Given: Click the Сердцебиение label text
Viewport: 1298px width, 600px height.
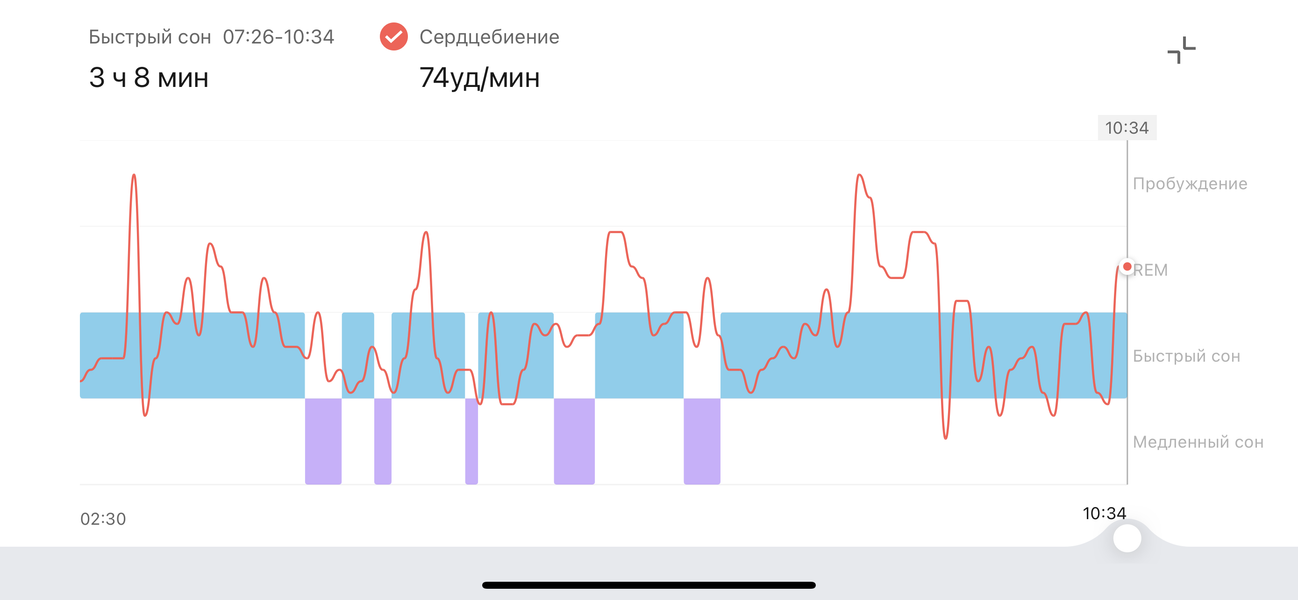Looking at the screenshot, I should coord(489,37).
